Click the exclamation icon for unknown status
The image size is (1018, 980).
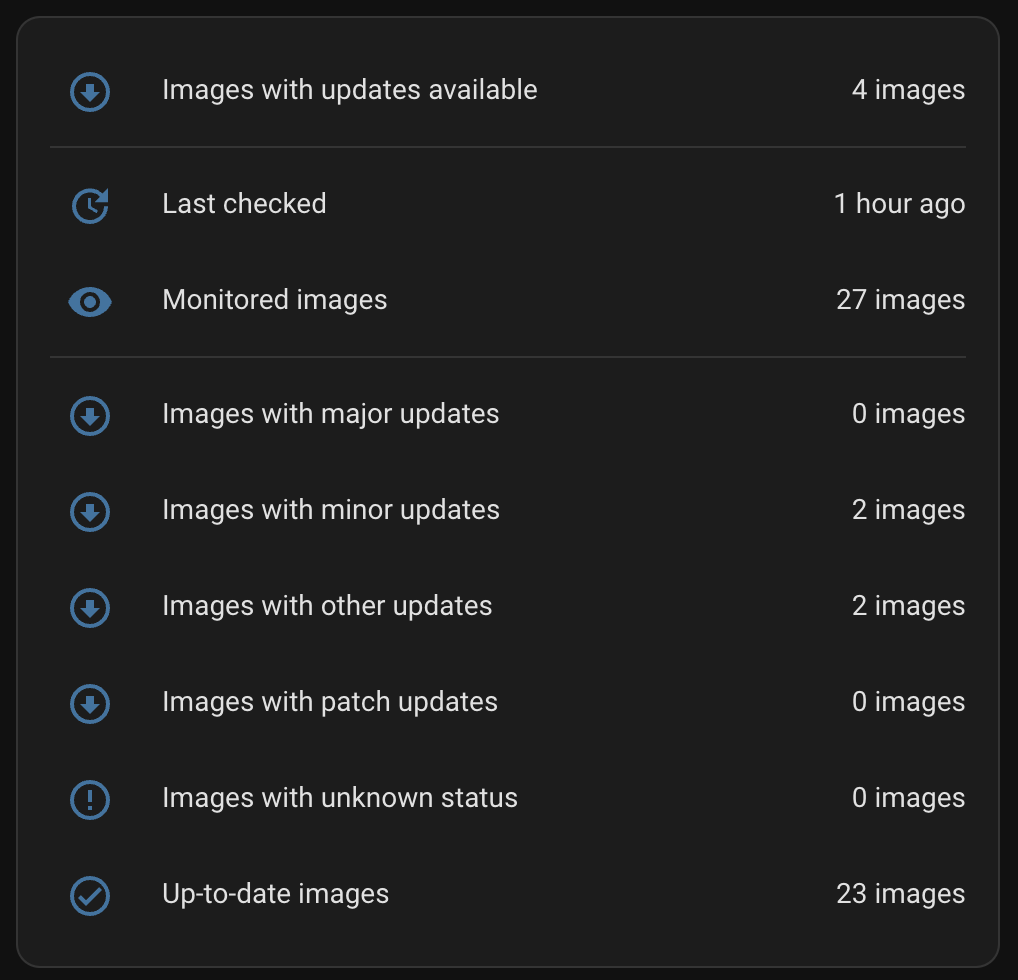point(90,800)
